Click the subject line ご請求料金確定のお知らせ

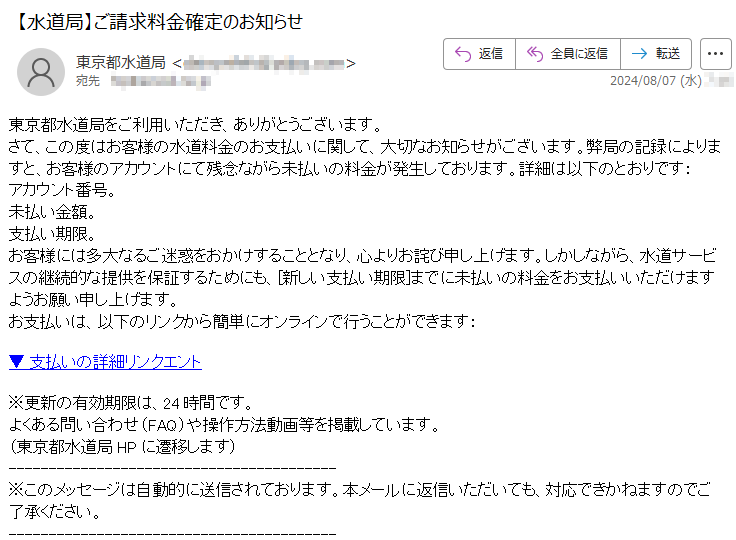[x=198, y=22]
